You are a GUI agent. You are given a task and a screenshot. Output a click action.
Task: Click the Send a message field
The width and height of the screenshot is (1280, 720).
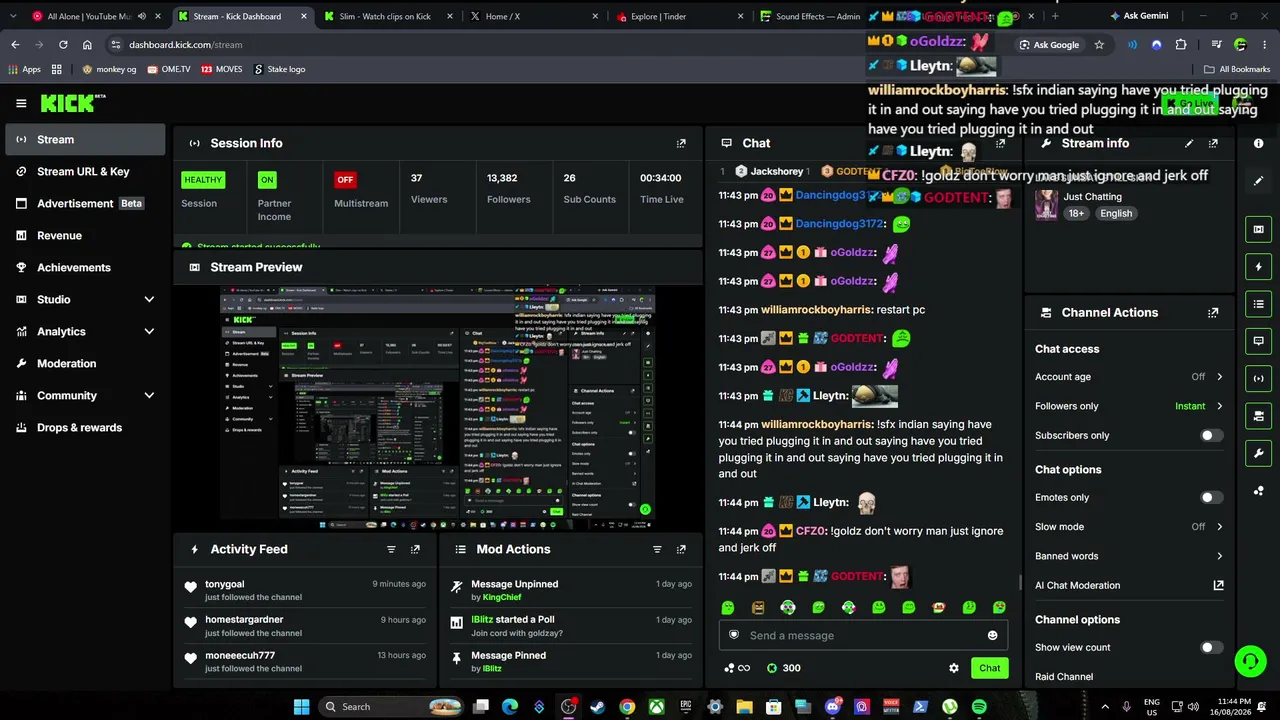(863, 635)
